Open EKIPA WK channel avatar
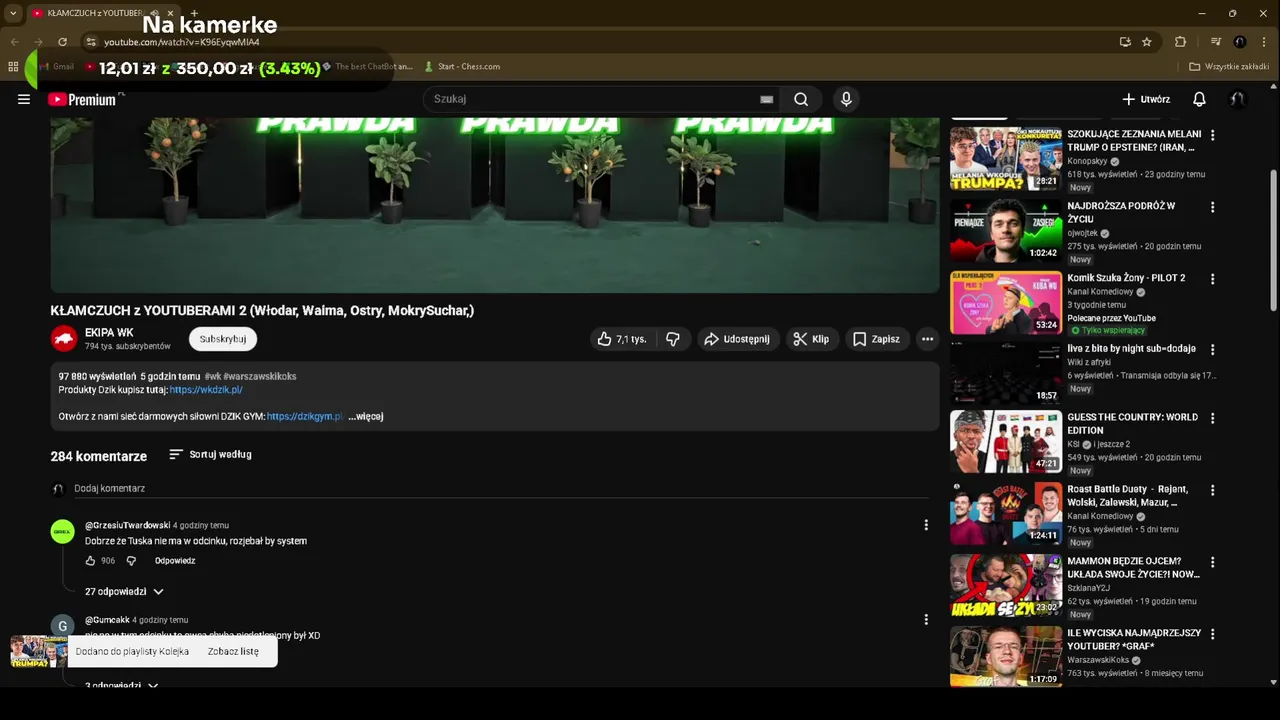 64,339
